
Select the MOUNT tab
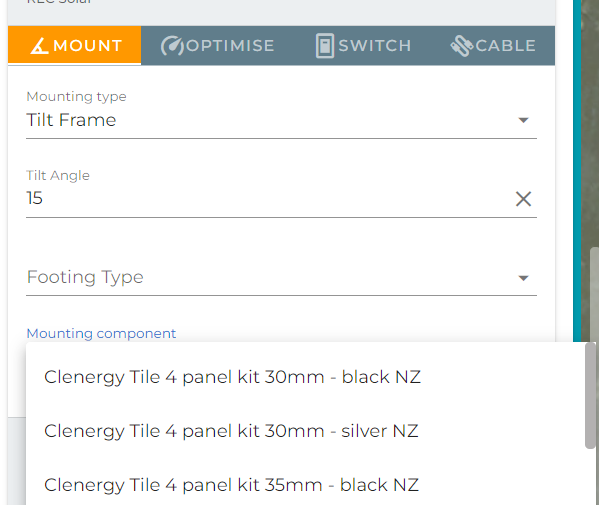(x=74, y=45)
